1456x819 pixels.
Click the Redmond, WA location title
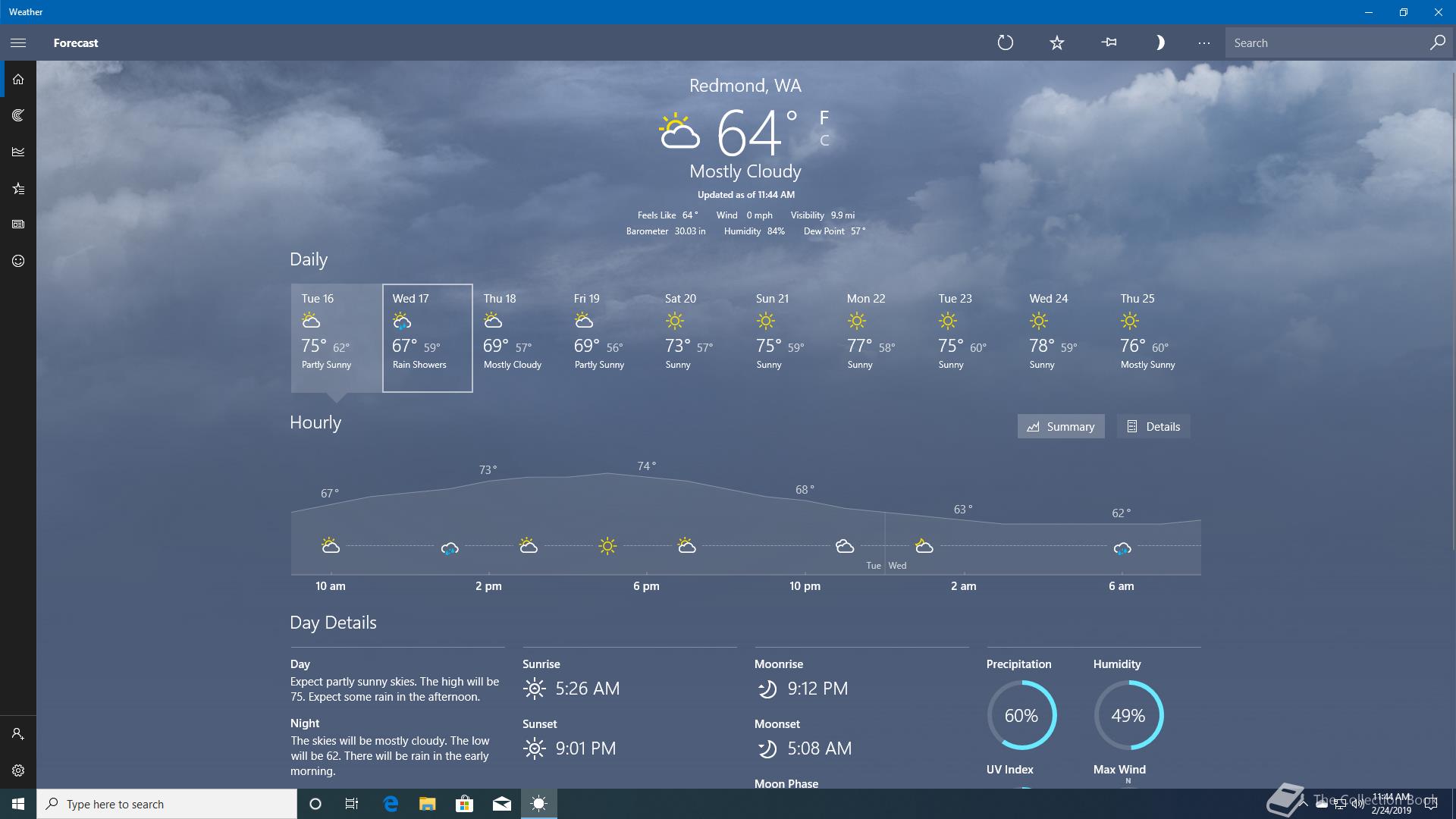[x=745, y=86]
